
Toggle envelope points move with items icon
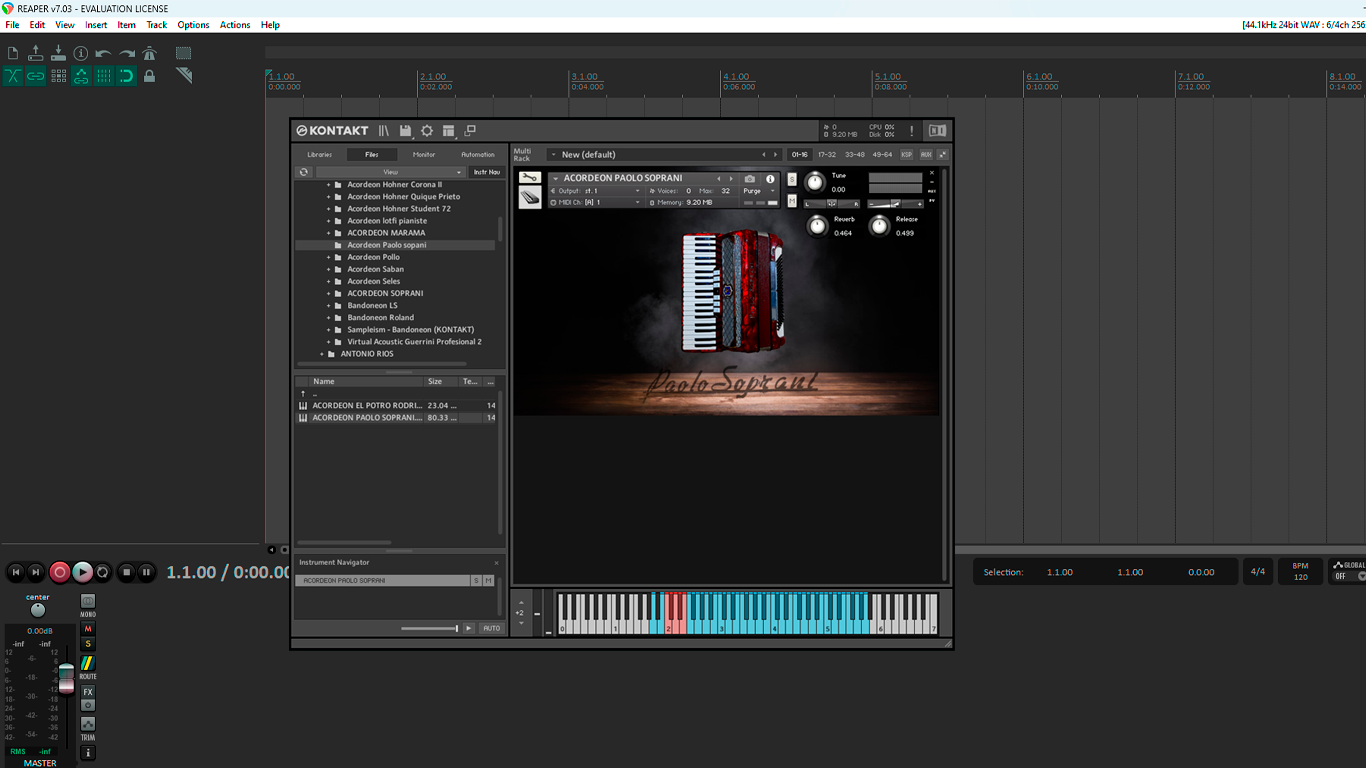(x=81, y=76)
